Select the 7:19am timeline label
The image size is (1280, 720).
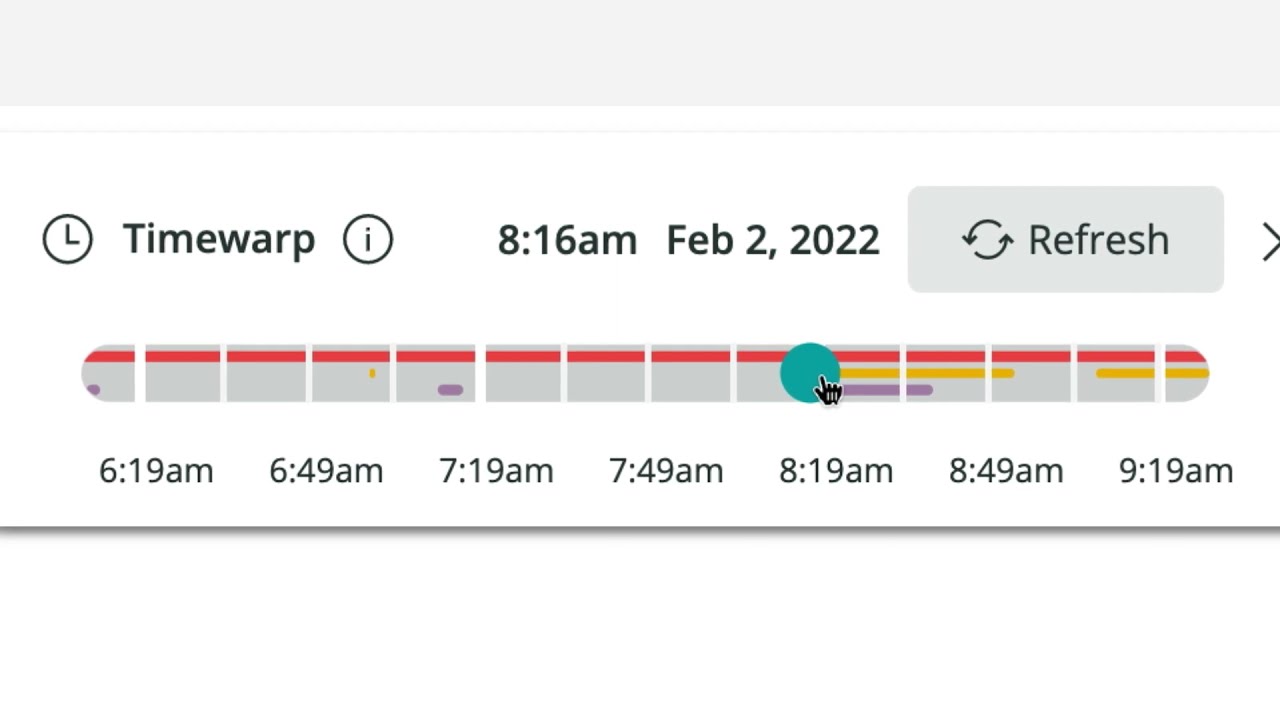496,471
